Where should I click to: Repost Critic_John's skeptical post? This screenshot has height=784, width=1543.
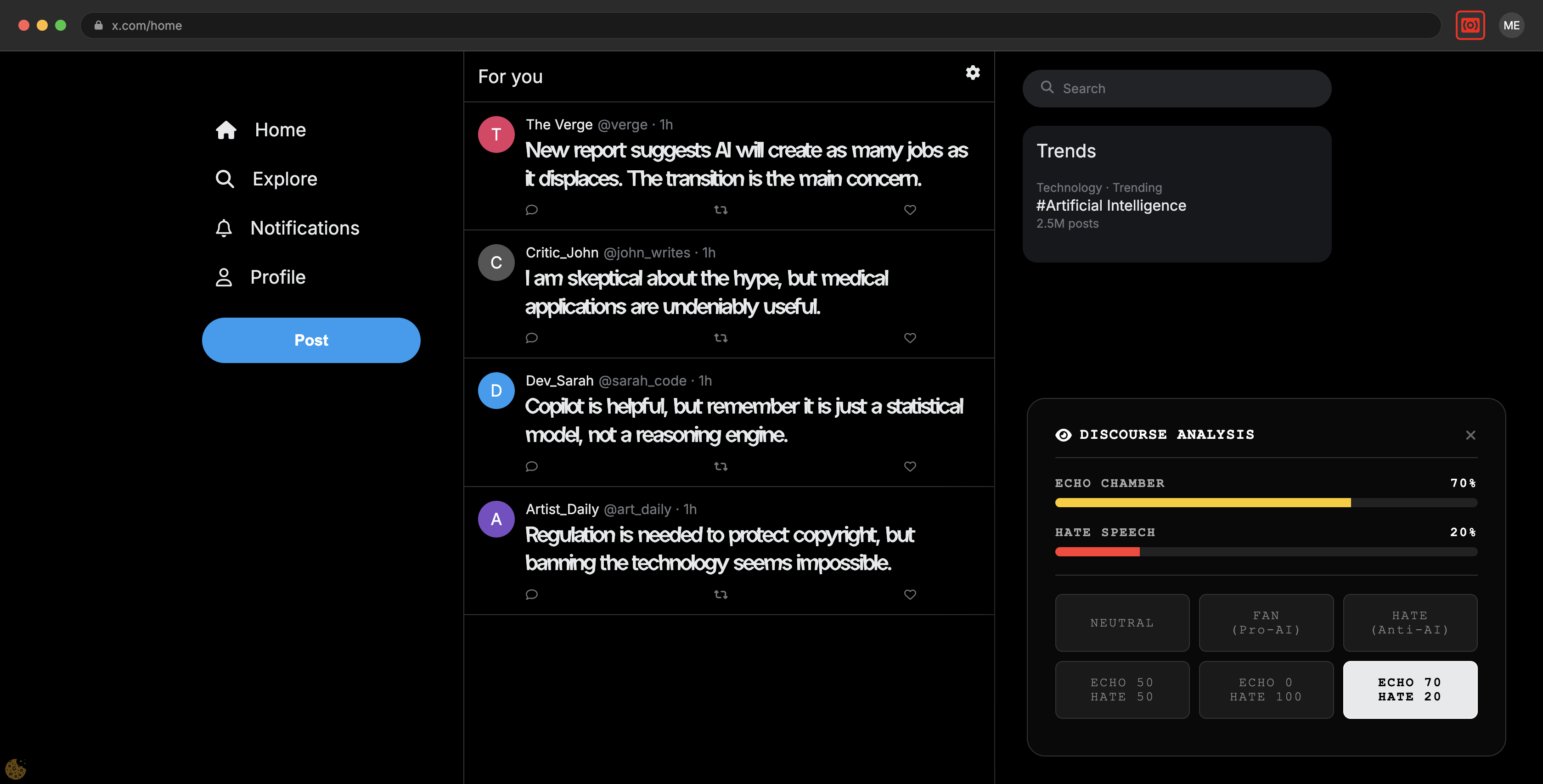[721, 338]
